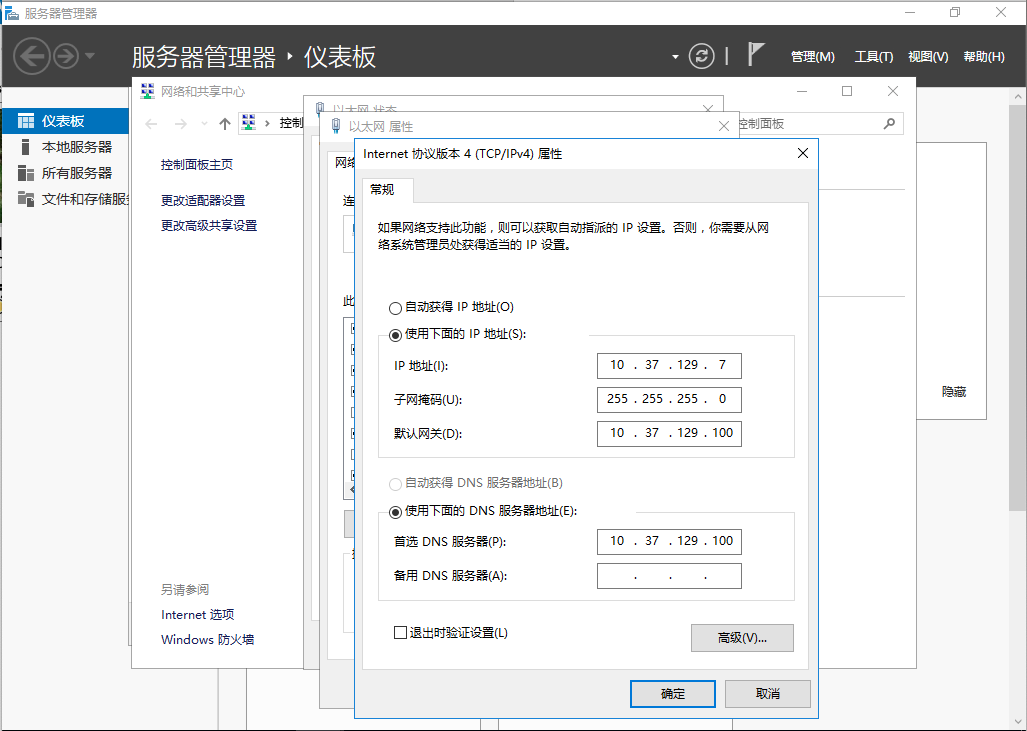Open 控制面板主页 link
1027x731 pixels.
196,164
